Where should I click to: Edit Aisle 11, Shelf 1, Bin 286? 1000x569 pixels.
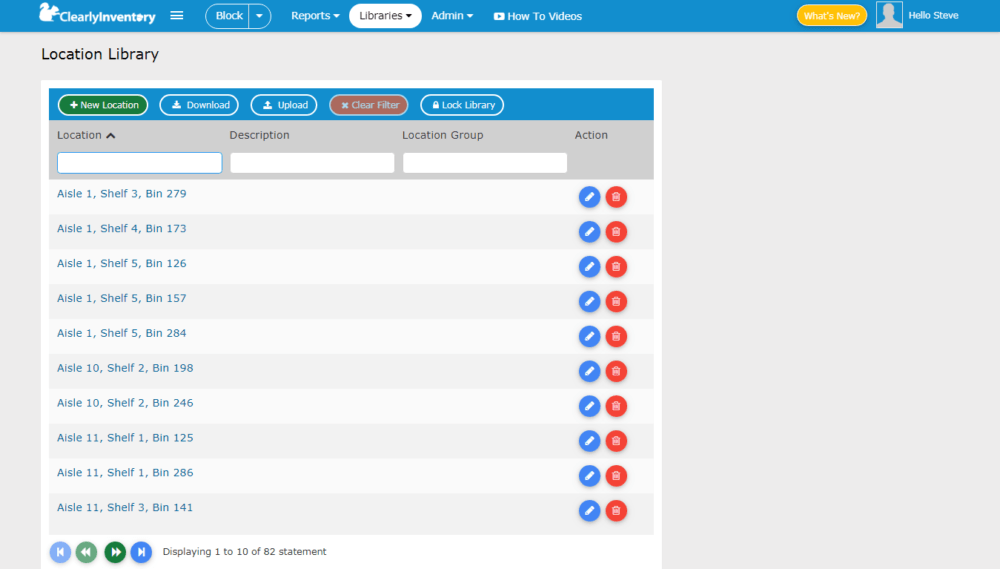pos(589,476)
